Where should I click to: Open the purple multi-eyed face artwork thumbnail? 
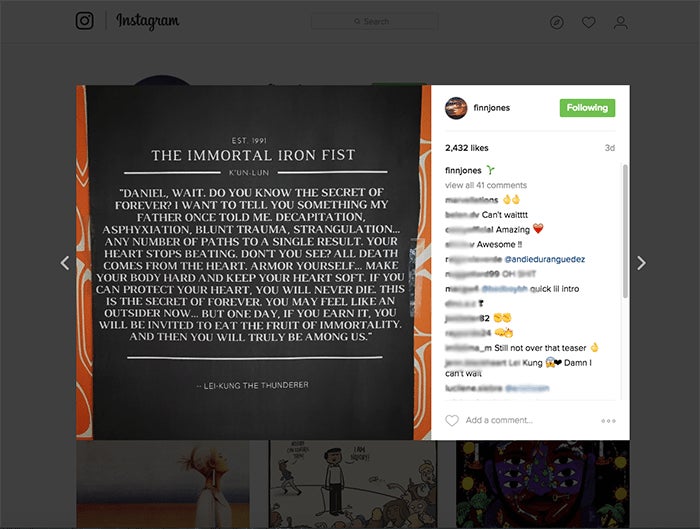pyautogui.click(x=543, y=484)
